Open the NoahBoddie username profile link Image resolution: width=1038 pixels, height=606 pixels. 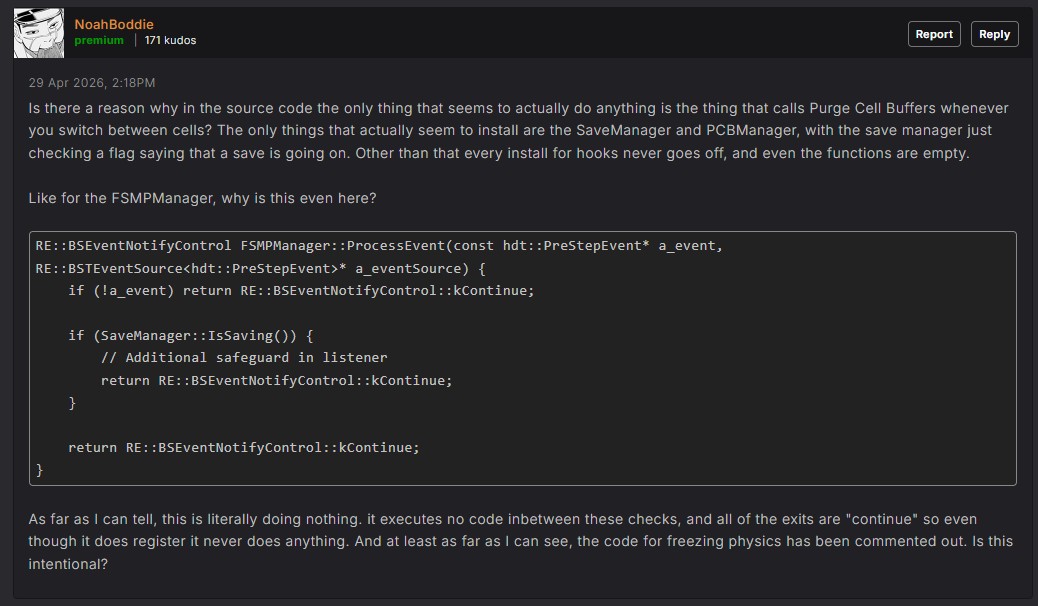pos(114,25)
